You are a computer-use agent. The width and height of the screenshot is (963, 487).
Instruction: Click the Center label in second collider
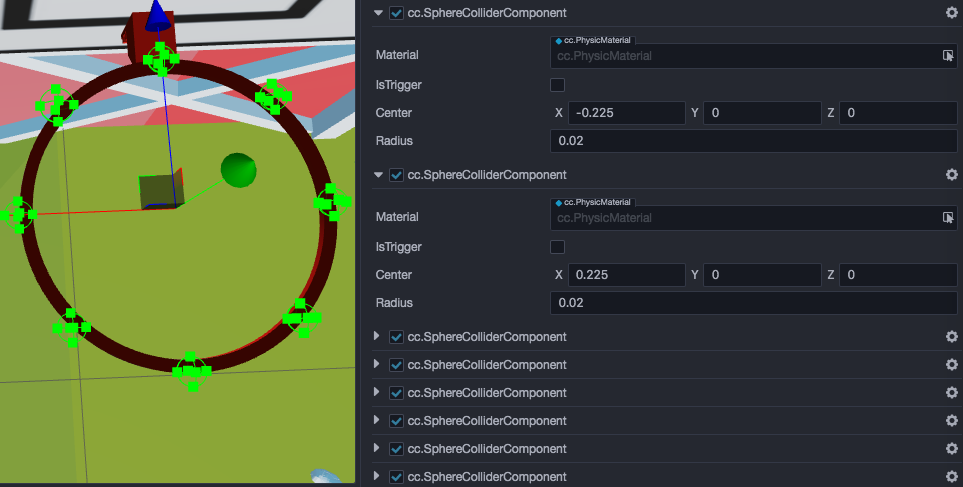click(x=394, y=275)
